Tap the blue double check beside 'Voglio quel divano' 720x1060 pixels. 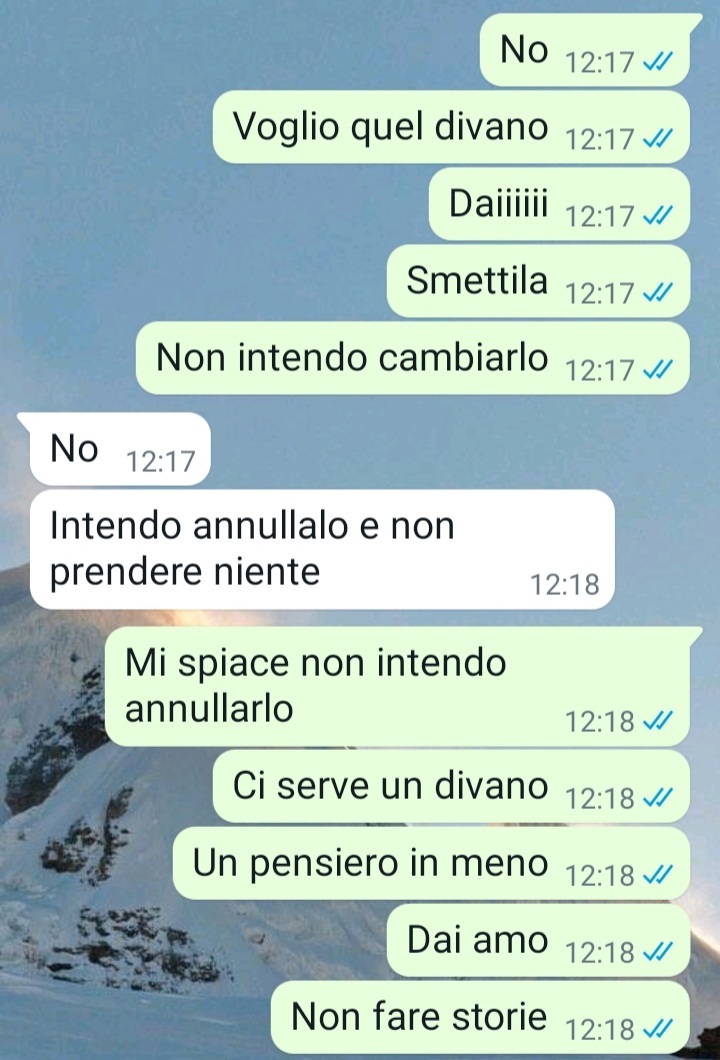pyautogui.click(x=657, y=139)
